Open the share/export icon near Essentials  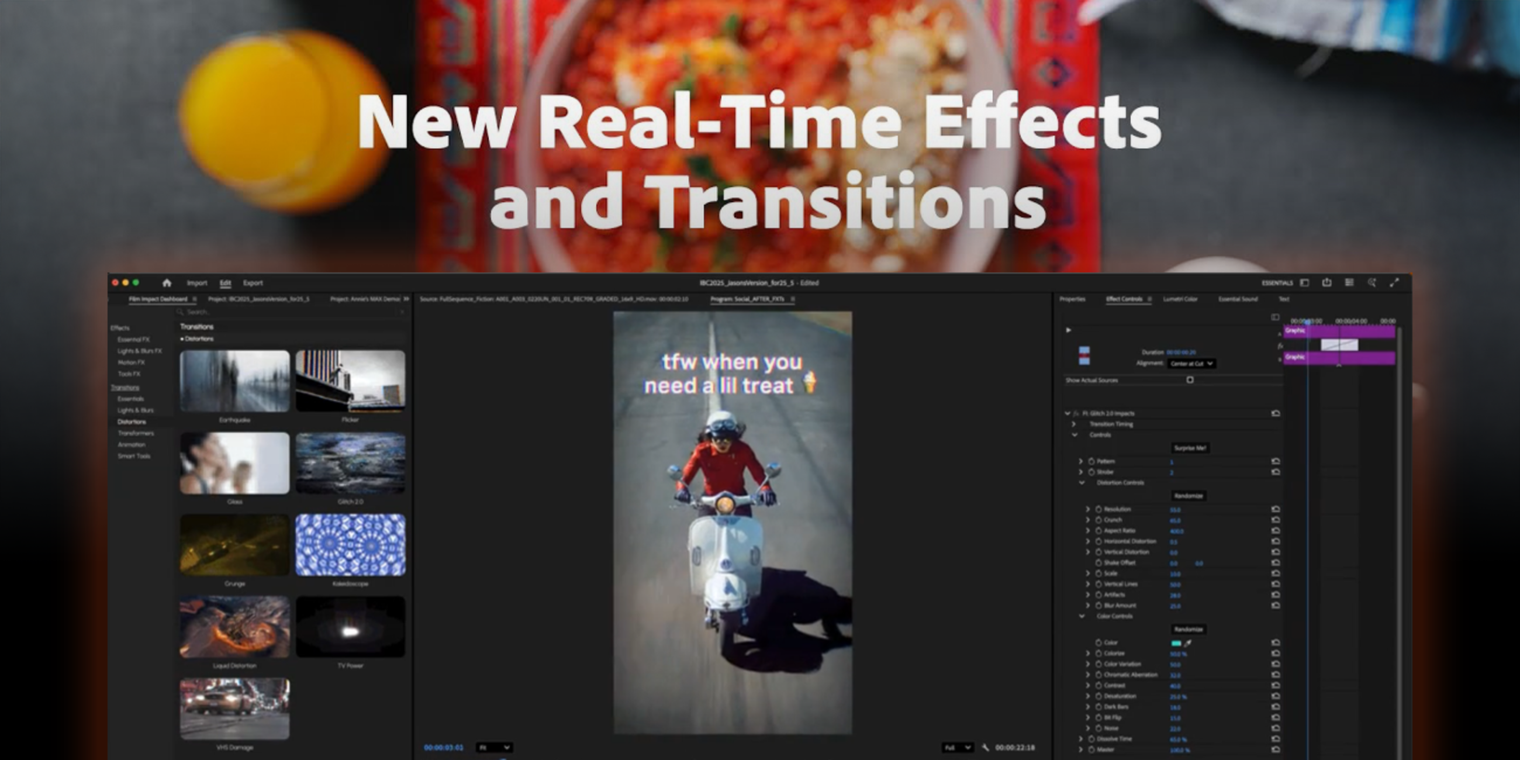point(1327,283)
